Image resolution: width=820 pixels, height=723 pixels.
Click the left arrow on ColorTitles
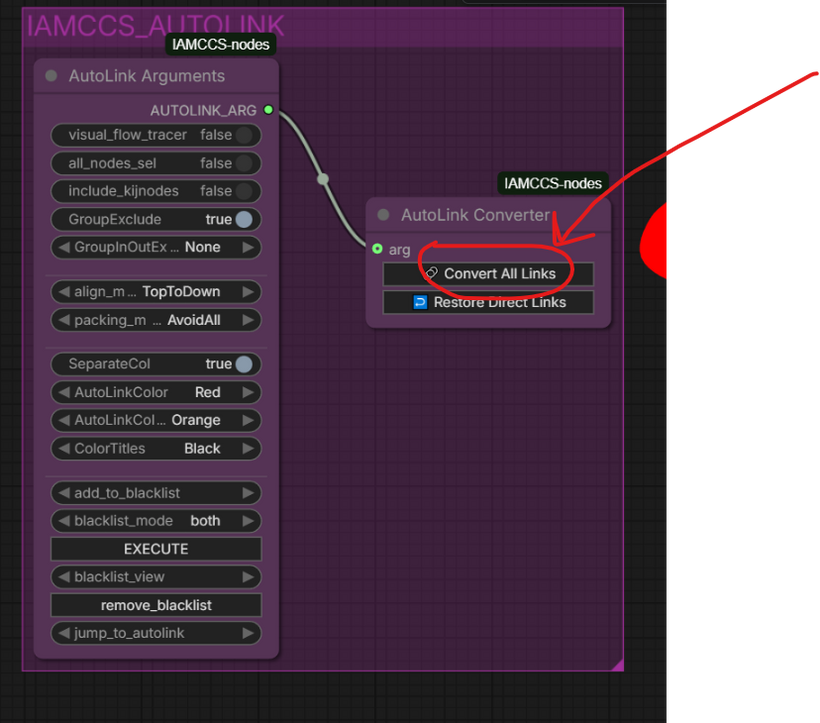(64, 449)
